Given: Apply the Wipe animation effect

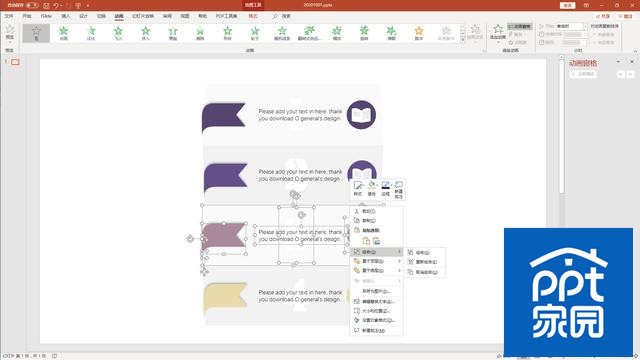Looking at the screenshot, I should [200, 33].
